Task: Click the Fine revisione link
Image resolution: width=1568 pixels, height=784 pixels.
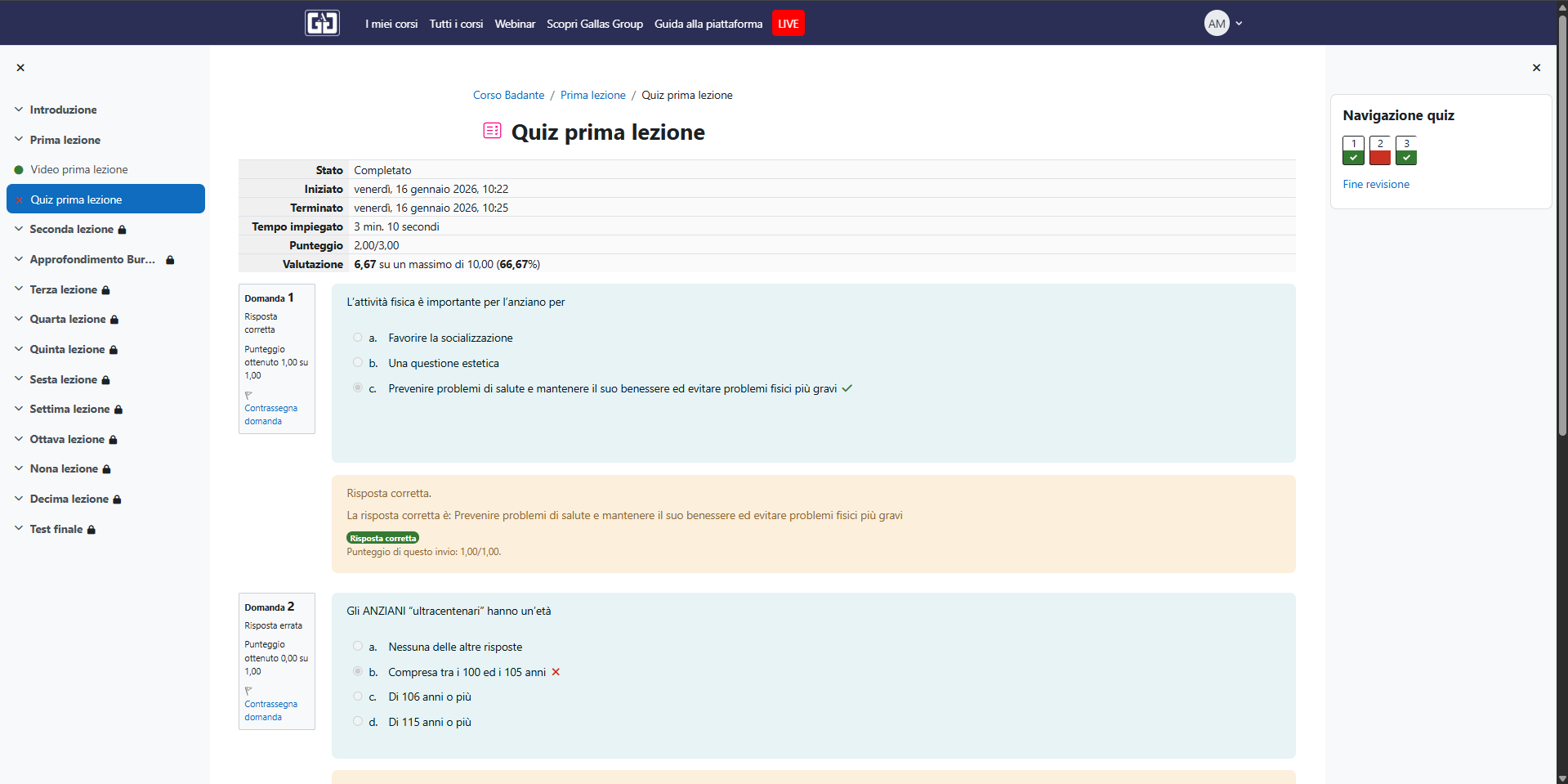Action: point(1375,184)
